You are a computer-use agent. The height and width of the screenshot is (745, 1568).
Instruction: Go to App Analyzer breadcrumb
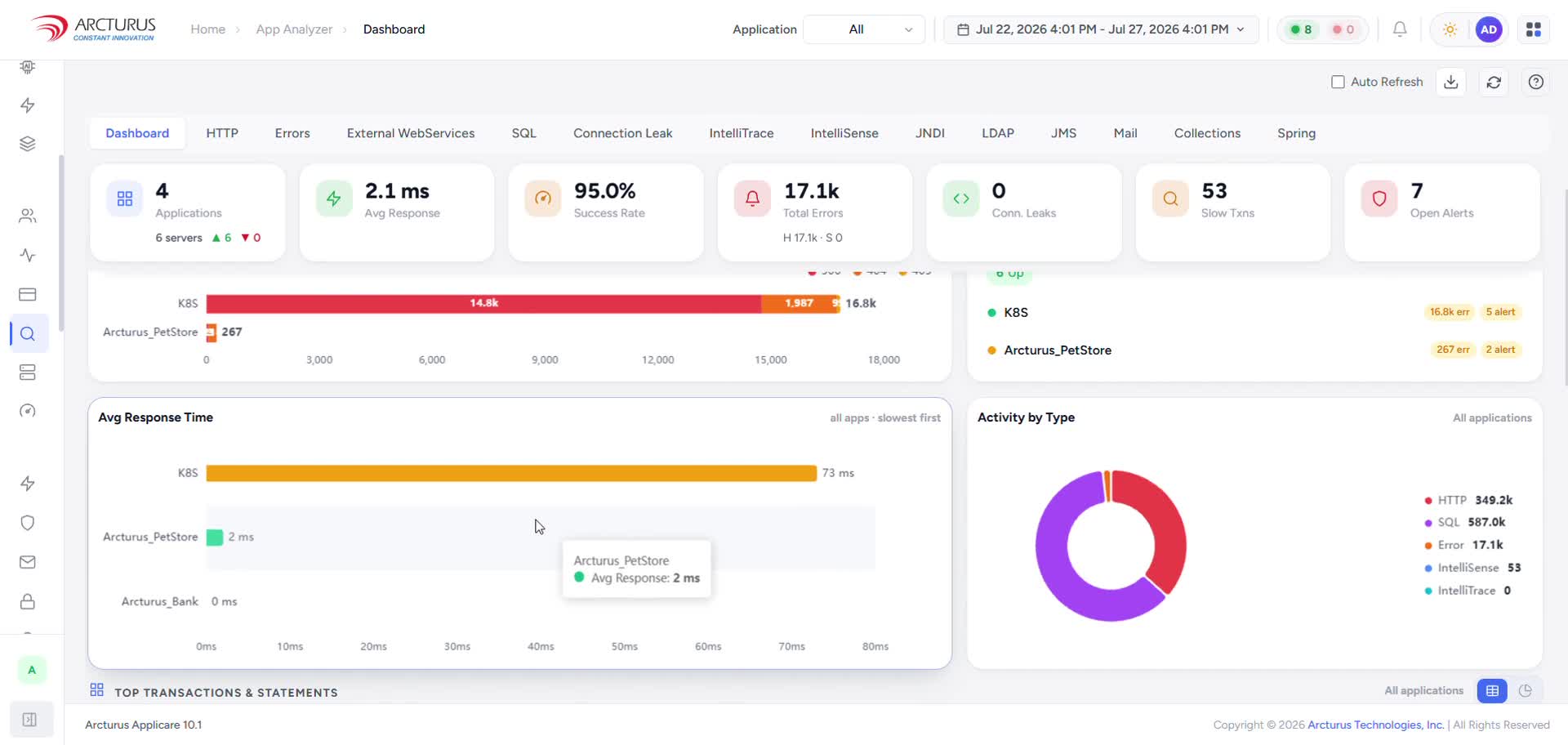[294, 29]
